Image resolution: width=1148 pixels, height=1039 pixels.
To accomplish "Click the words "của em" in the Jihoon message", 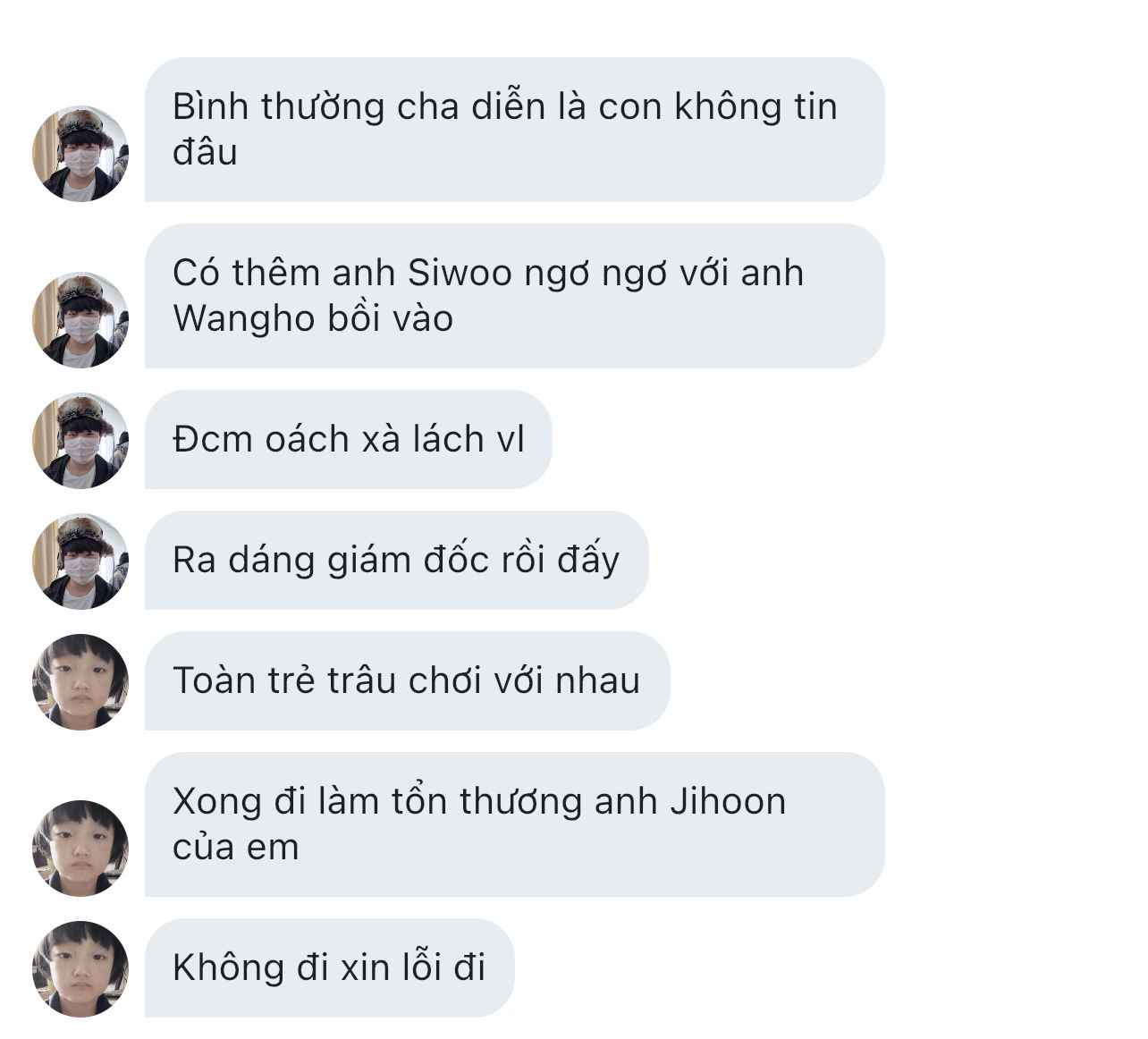I will (x=235, y=848).
